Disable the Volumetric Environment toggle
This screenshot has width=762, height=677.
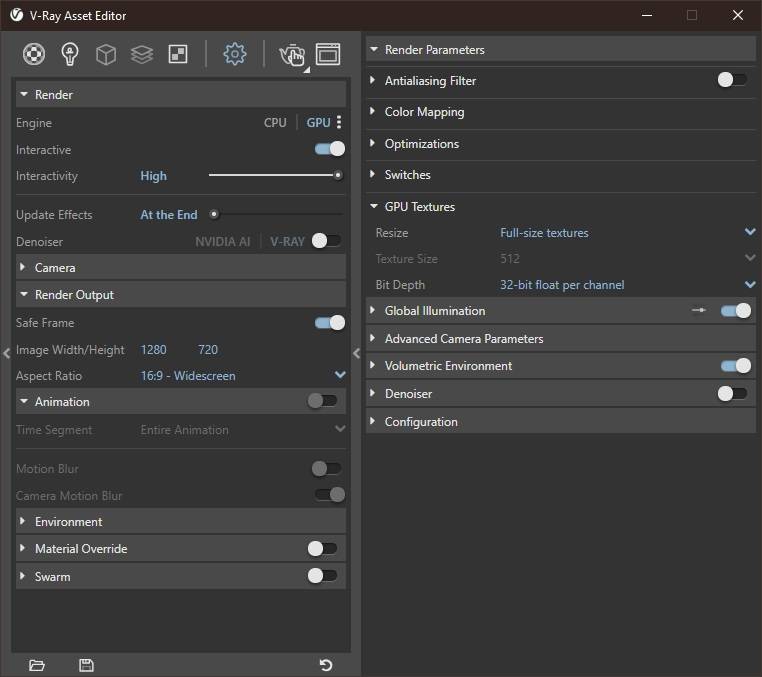pos(736,365)
